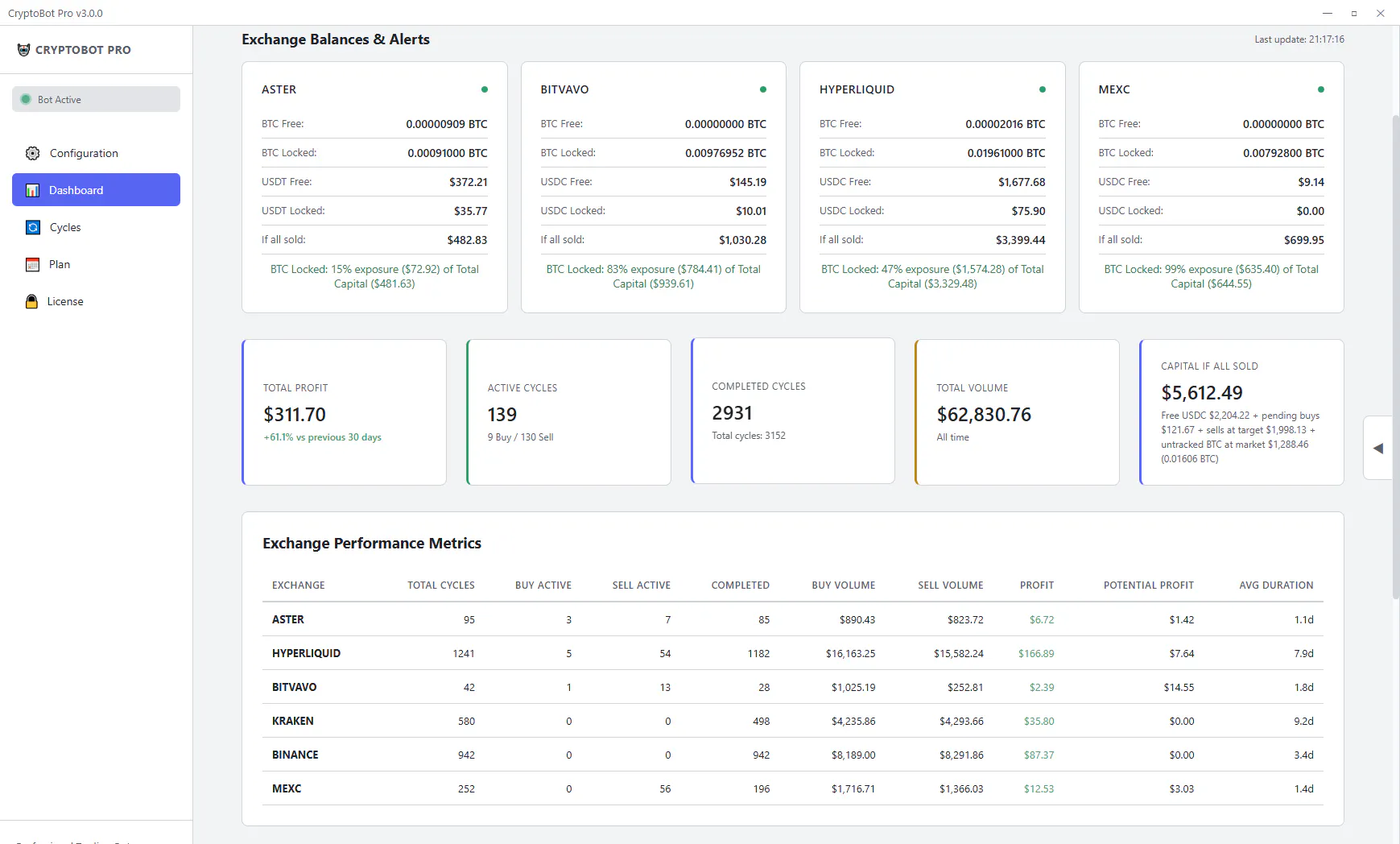Click the EXCHANGE column header
Screen dimensions: 1400x844
[x=299, y=585]
